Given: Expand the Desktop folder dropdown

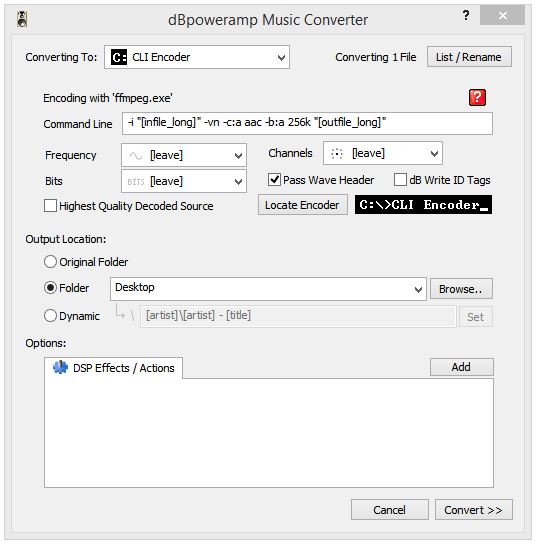Looking at the screenshot, I should point(418,289).
